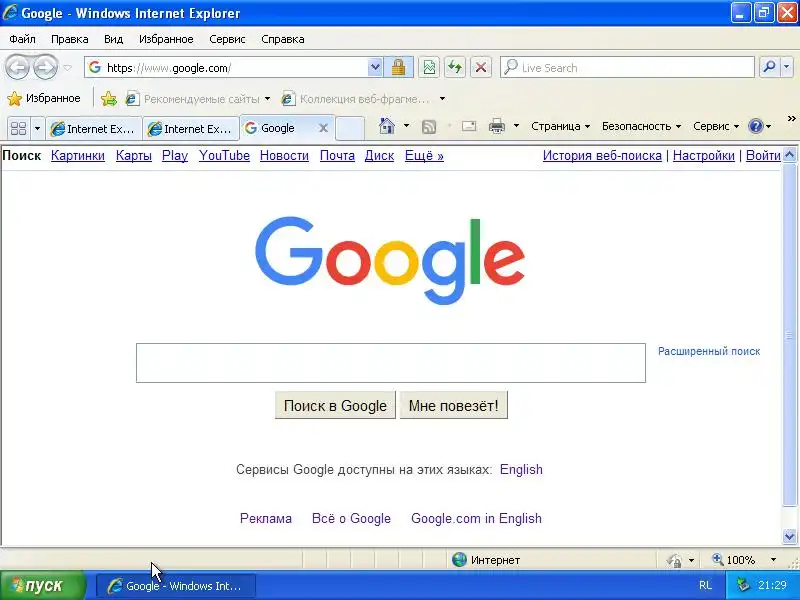
Task: Open the Справка menu
Action: click(x=283, y=39)
